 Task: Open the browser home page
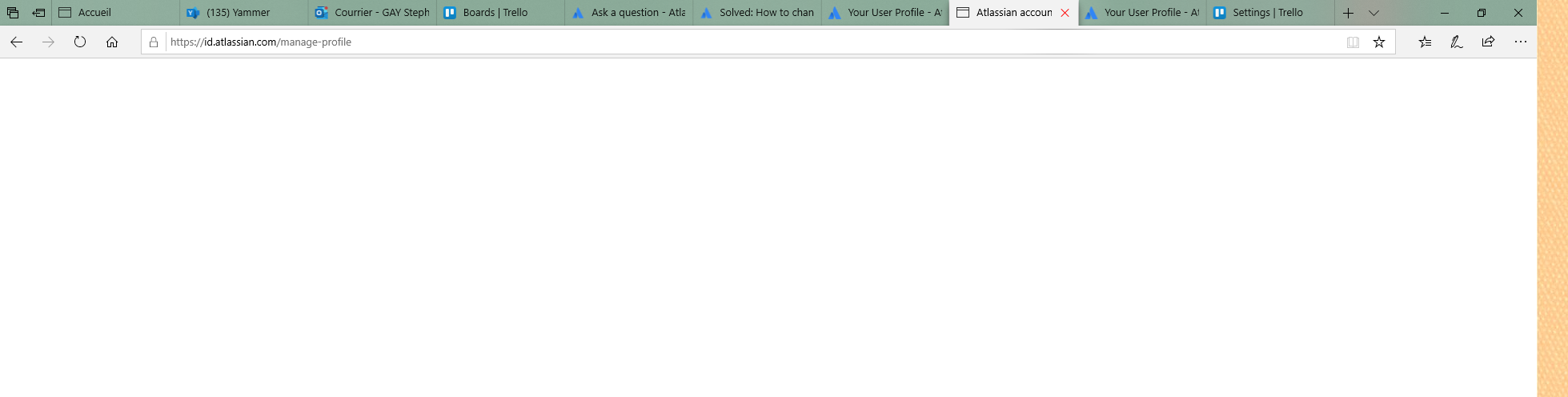112,42
